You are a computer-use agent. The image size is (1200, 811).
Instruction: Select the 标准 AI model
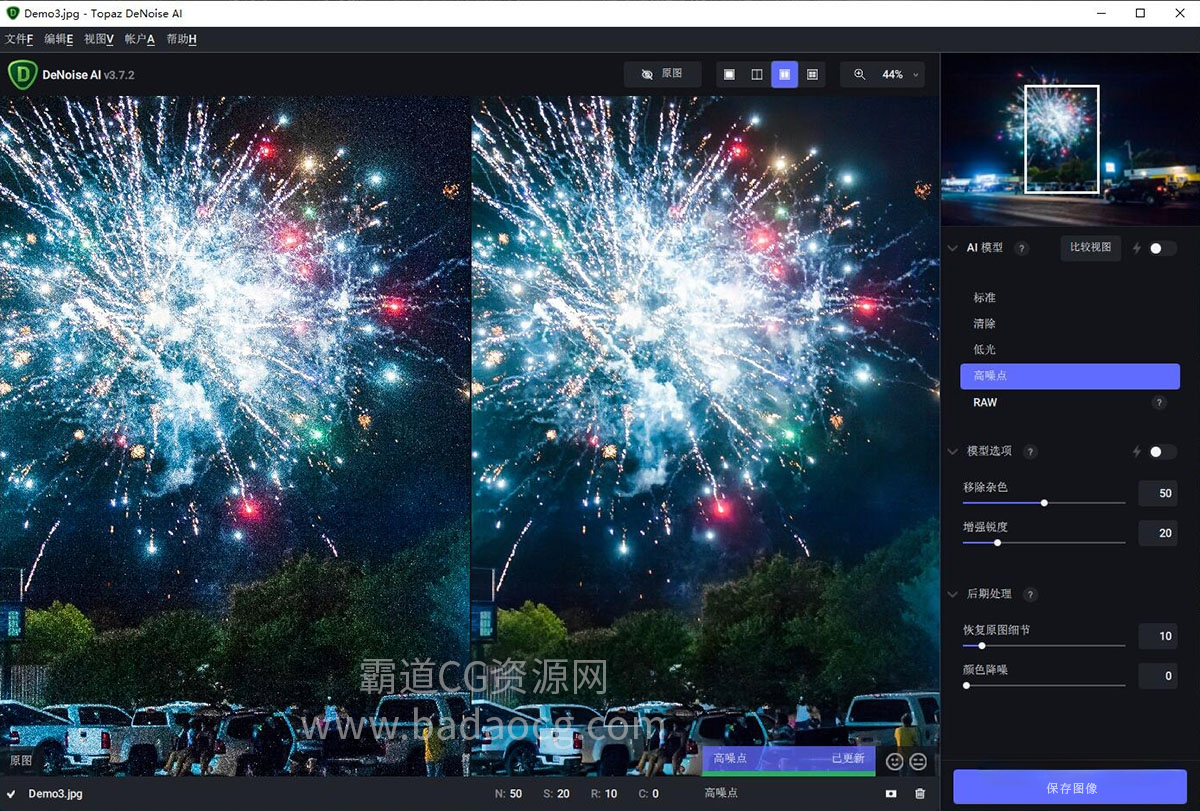tap(1070, 298)
